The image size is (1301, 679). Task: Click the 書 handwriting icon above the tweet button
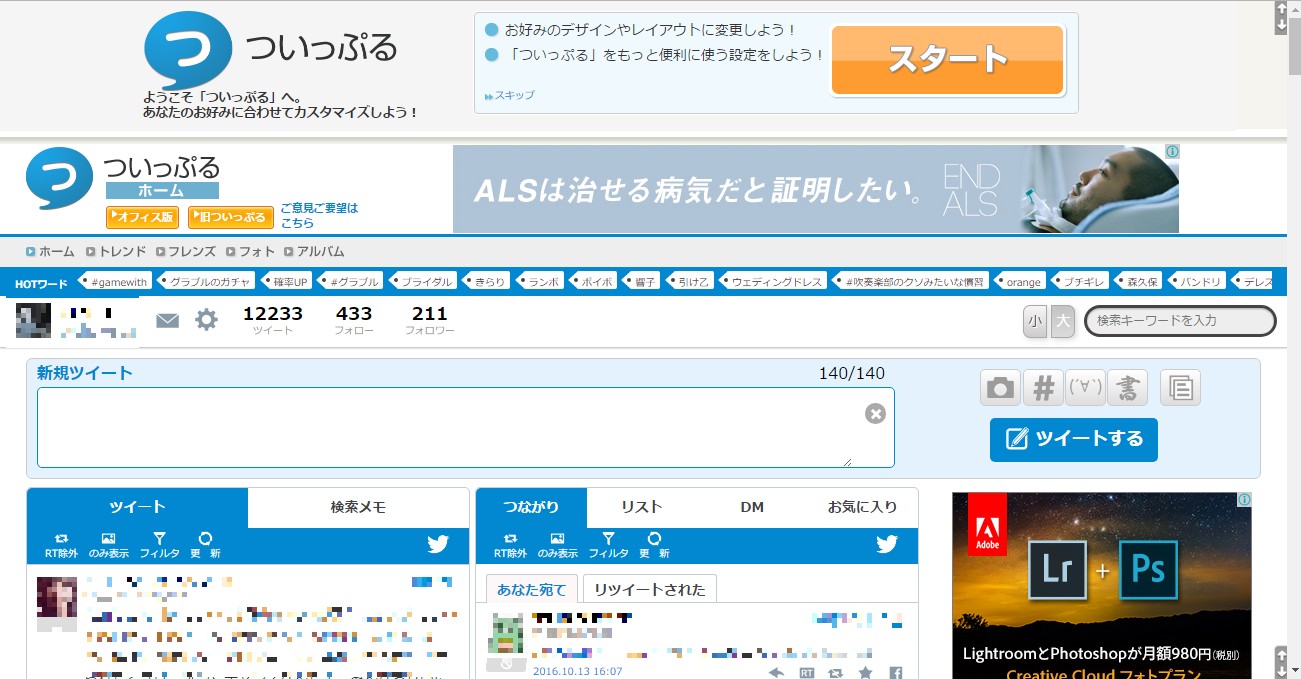pyautogui.click(x=1128, y=388)
